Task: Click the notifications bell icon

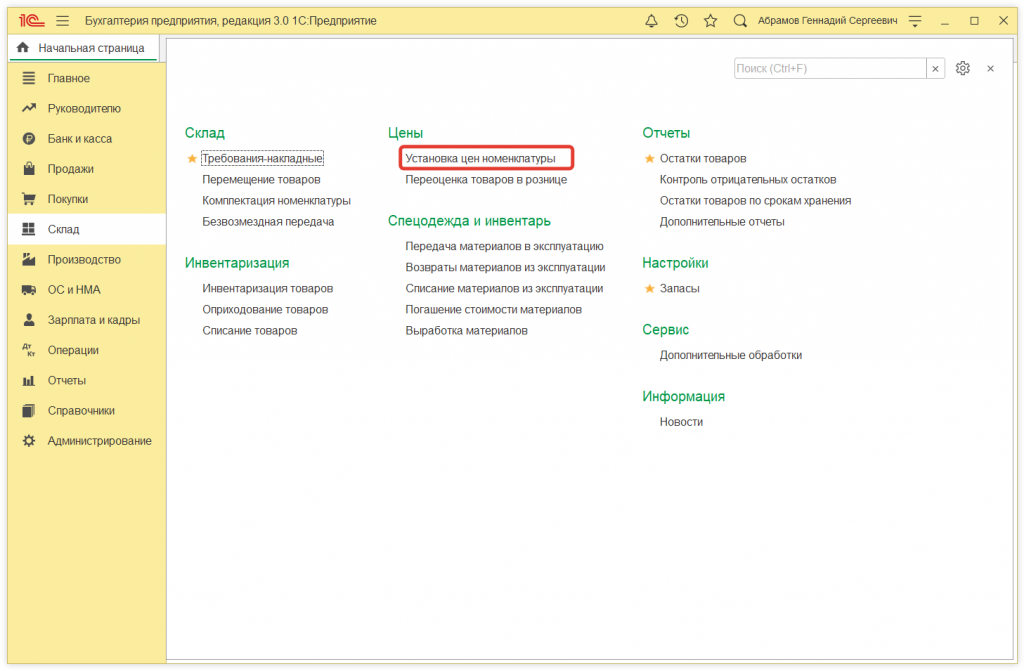Action: coord(652,20)
